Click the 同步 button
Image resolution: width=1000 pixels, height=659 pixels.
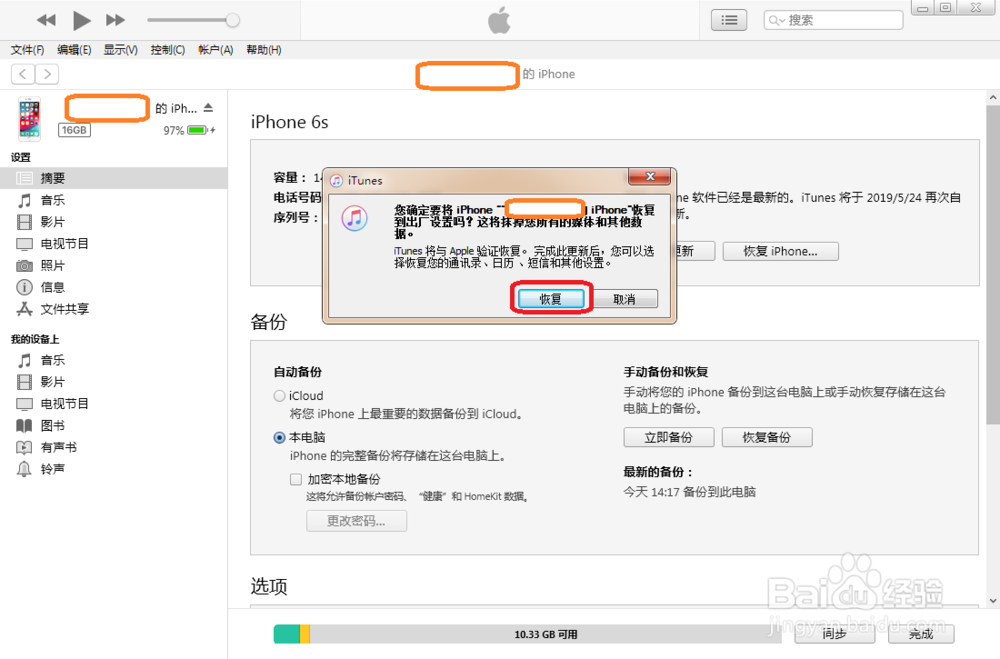(x=834, y=634)
